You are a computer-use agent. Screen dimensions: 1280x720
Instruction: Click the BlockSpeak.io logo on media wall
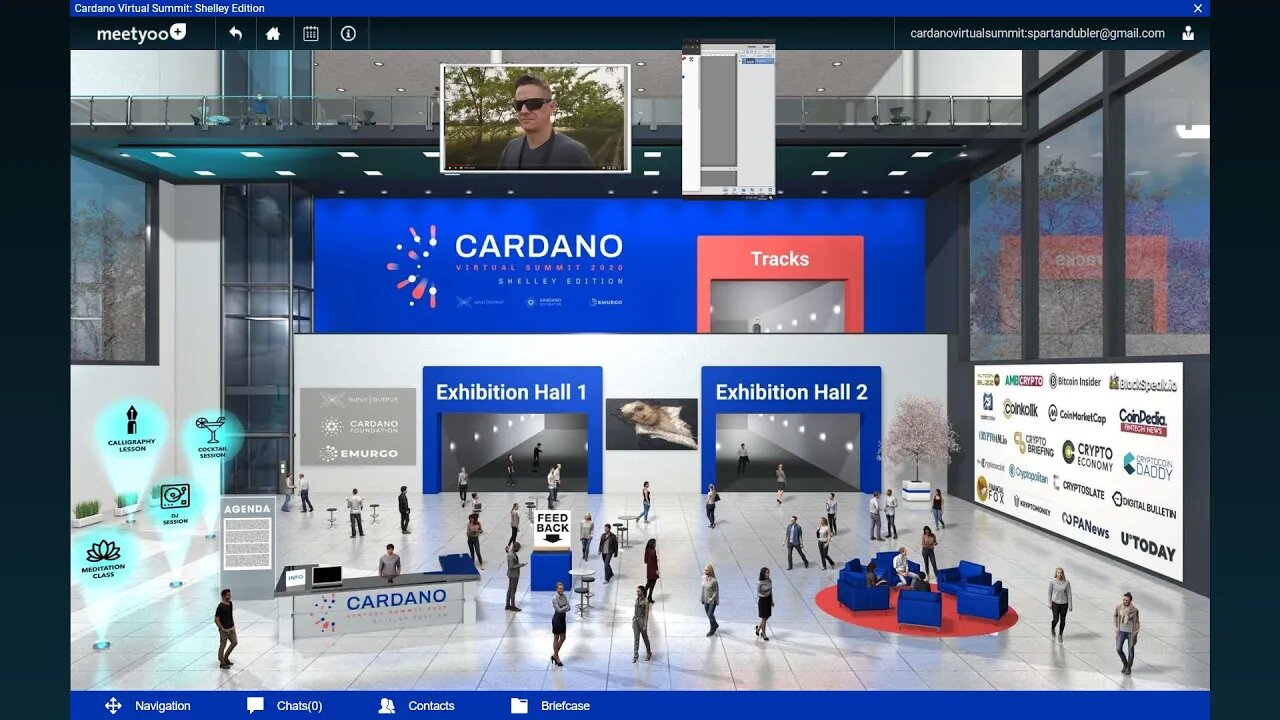click(x=1143, y=383)
